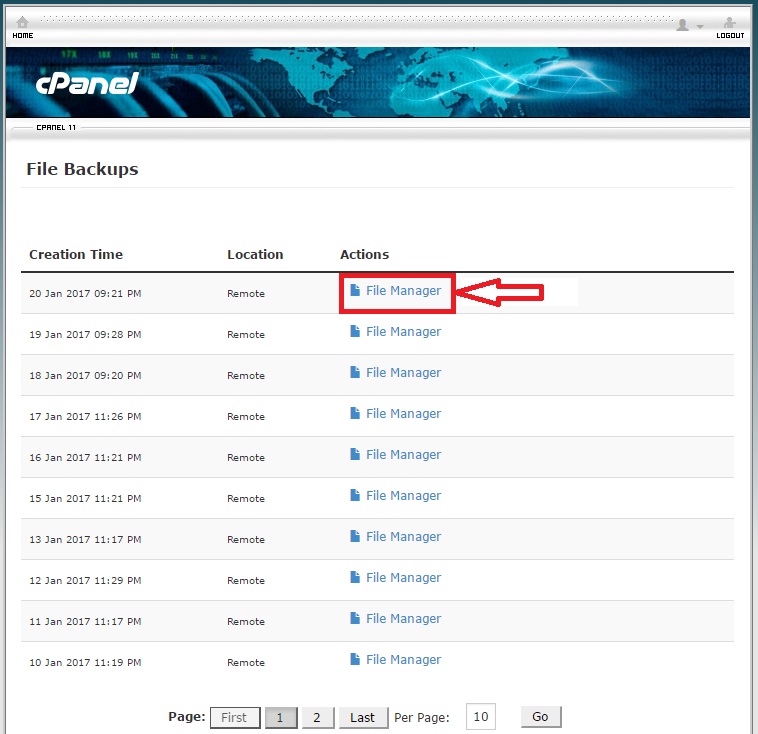Click the Home house icon
This screenshot has height=734, width=758.
[22, 22]
